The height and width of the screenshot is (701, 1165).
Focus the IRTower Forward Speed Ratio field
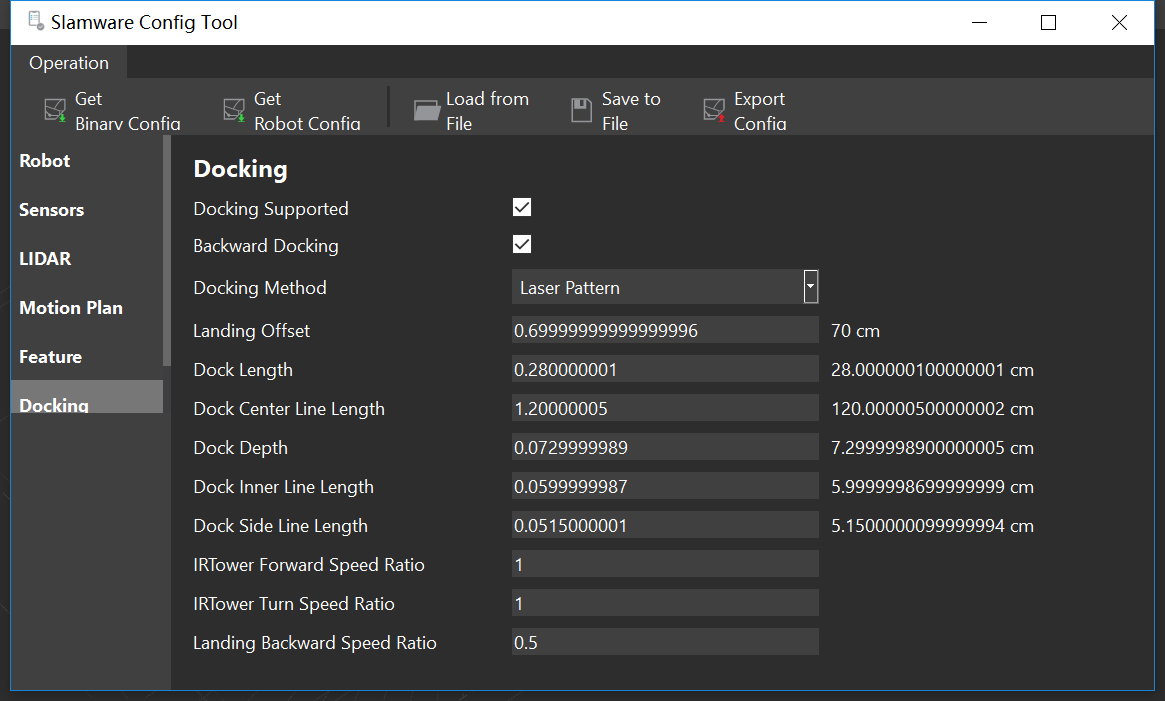click(665, 564)
